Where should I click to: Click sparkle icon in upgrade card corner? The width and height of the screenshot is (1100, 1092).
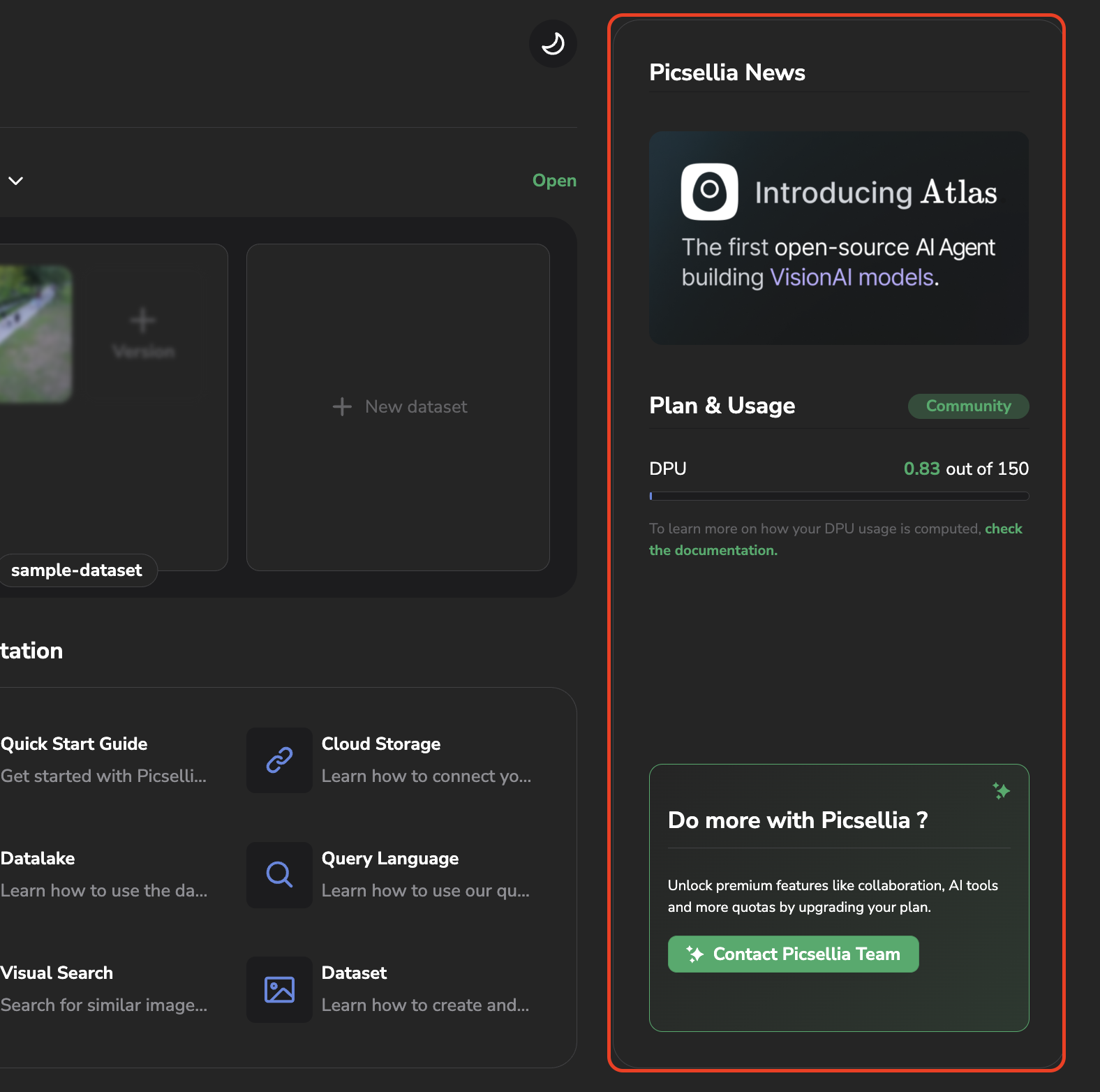pos(1002,791)
